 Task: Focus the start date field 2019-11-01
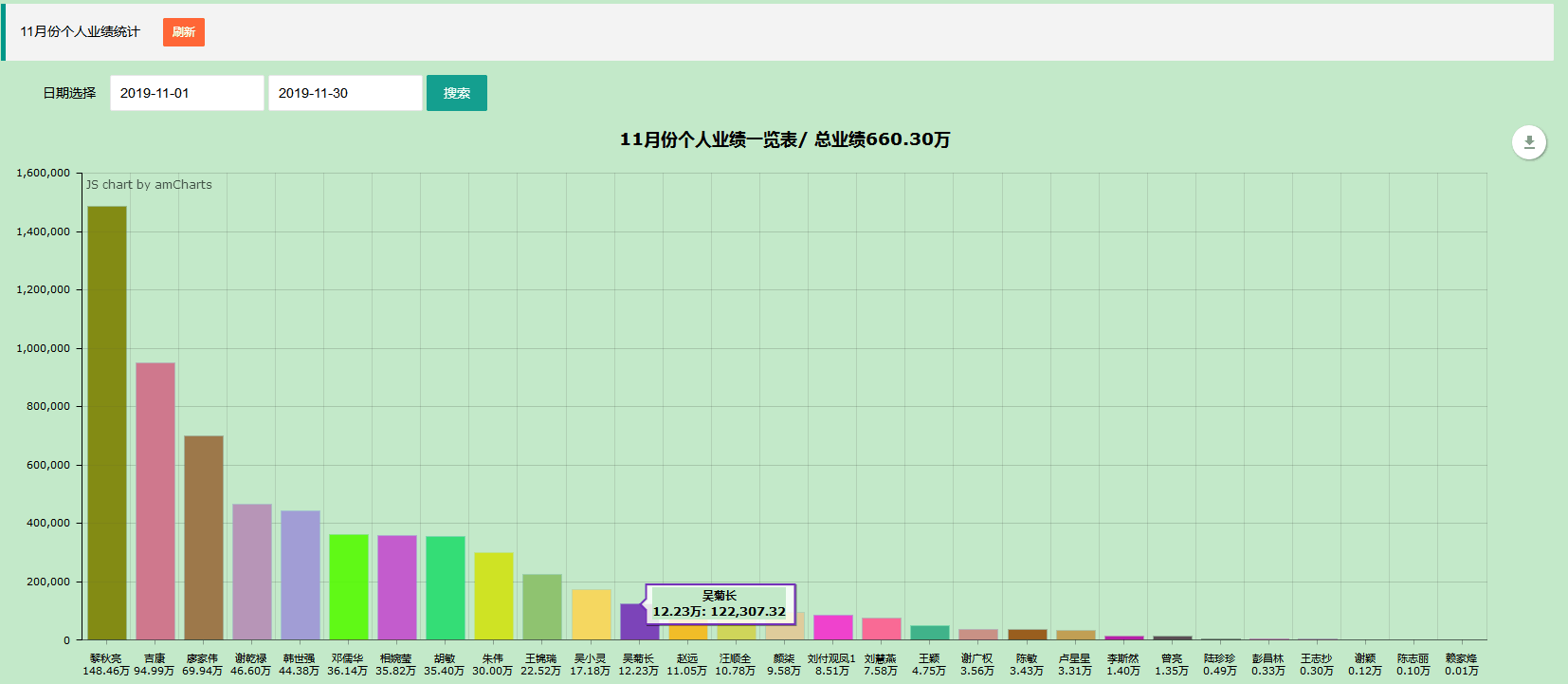[x=187, y=93]
